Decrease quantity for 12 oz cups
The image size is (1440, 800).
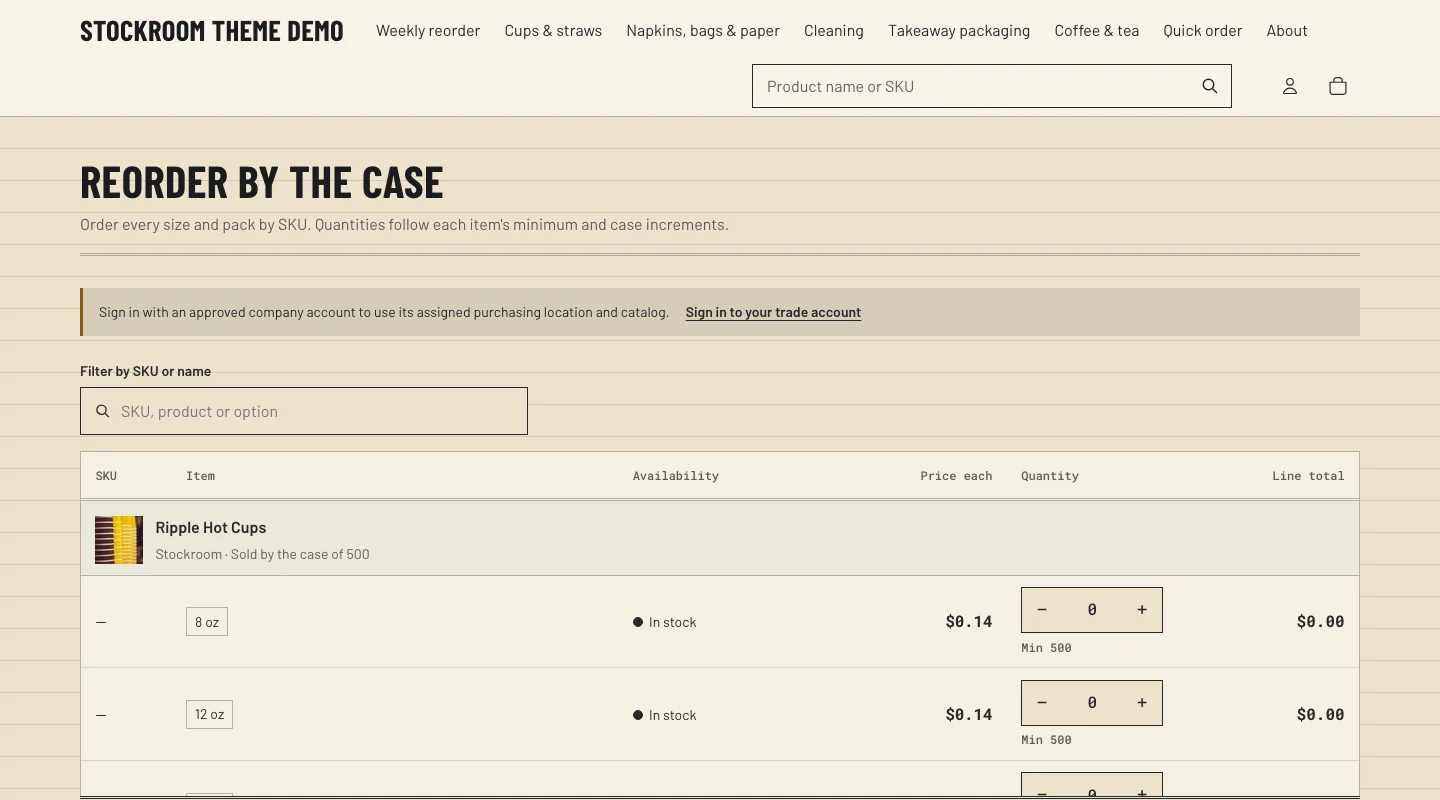(1042, 703)
